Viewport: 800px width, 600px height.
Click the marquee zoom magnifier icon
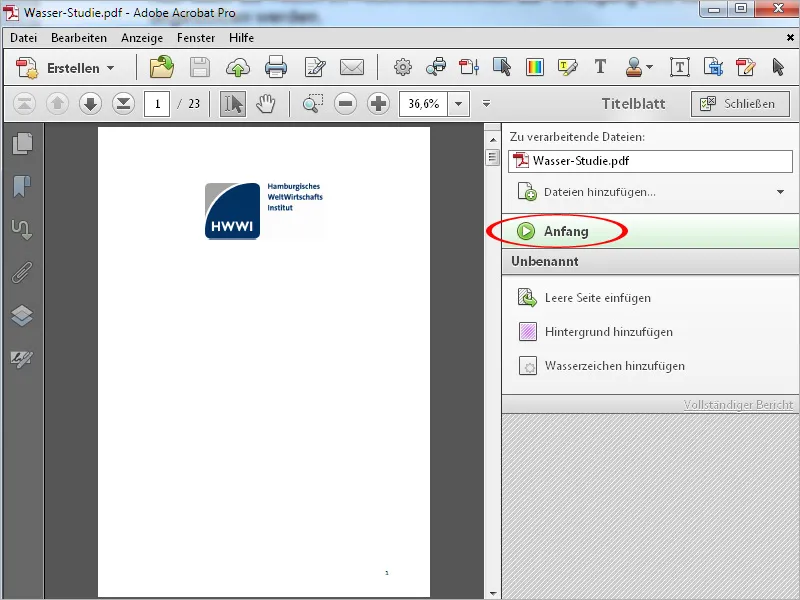[x=313, y=104]
